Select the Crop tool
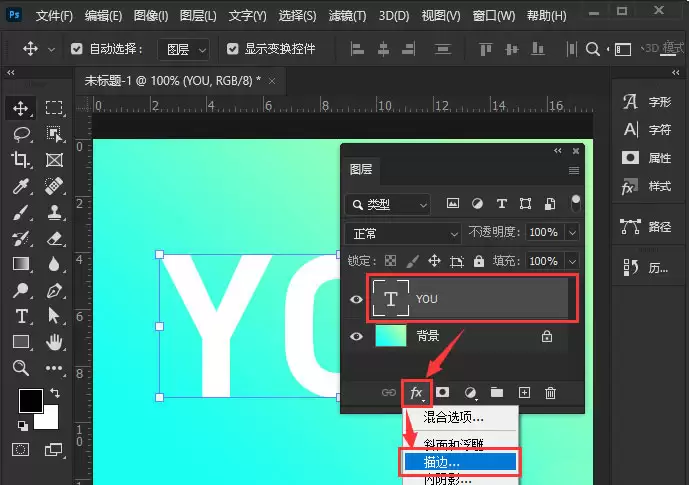Screen dimensions: 689x485 20,159
